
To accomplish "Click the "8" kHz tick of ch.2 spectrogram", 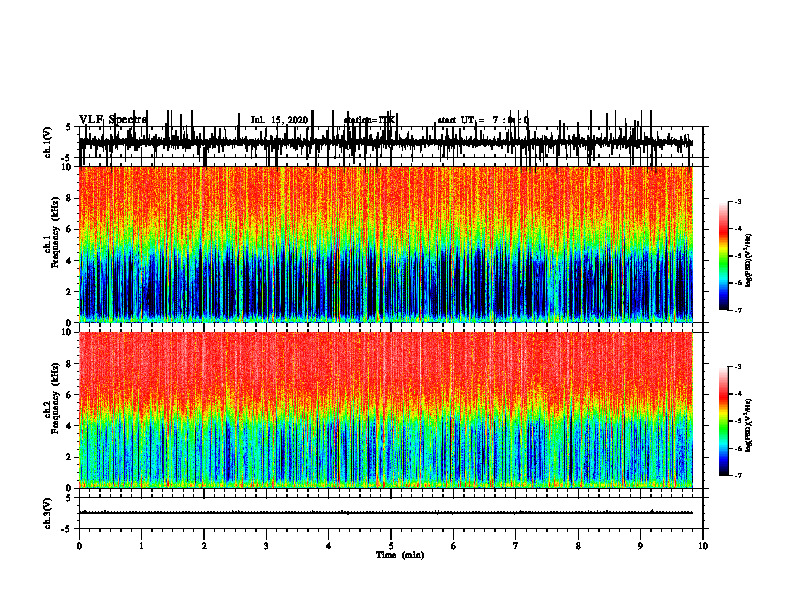I will [x=69, y=364].
